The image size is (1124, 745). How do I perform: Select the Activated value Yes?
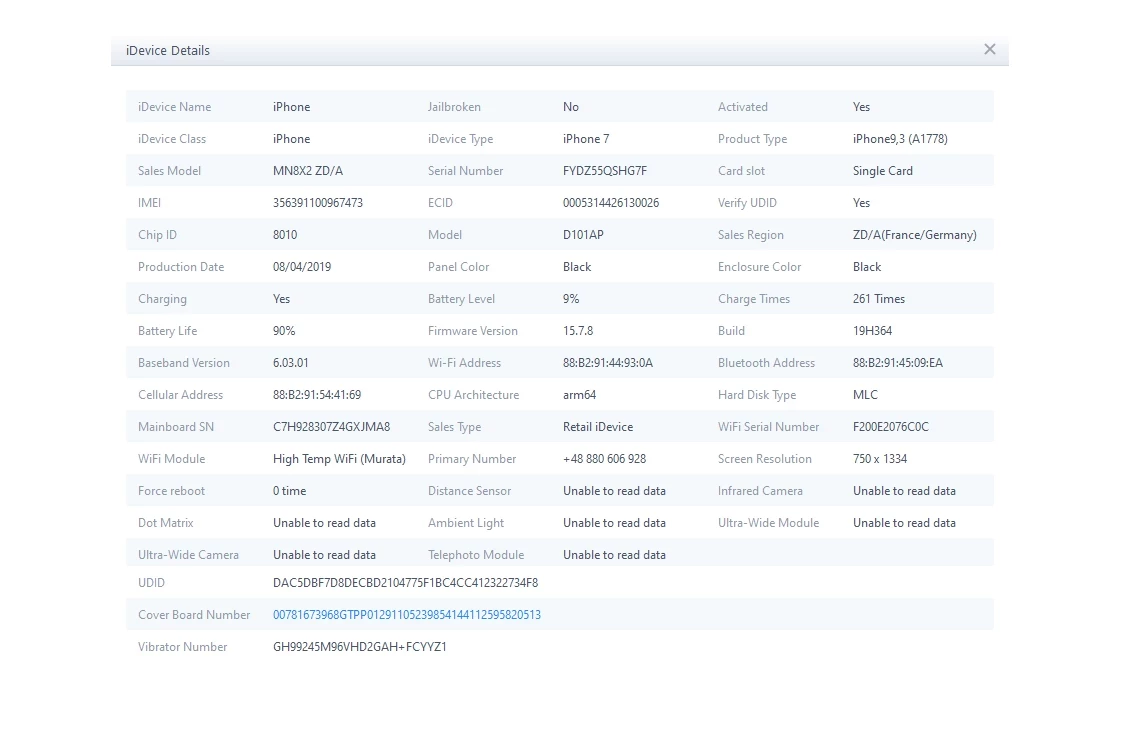tap(861, 107)
